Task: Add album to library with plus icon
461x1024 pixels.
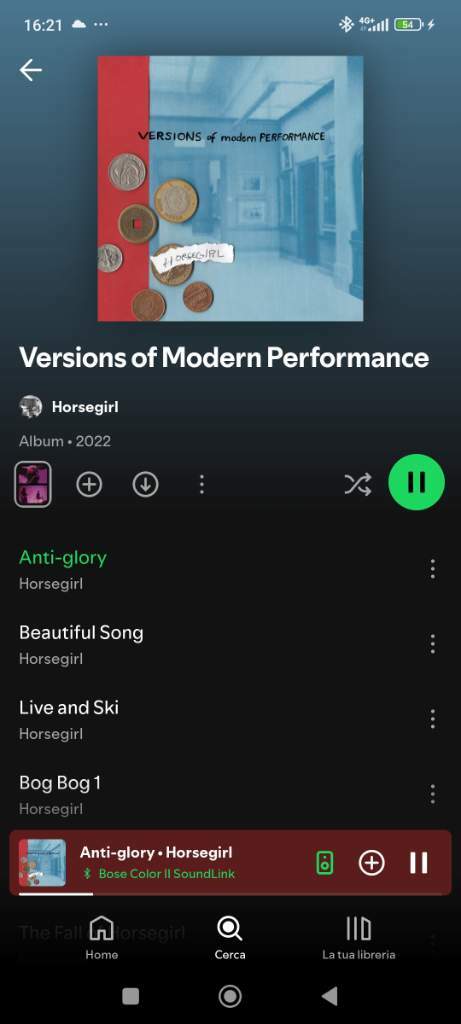Action: point(89,485)
